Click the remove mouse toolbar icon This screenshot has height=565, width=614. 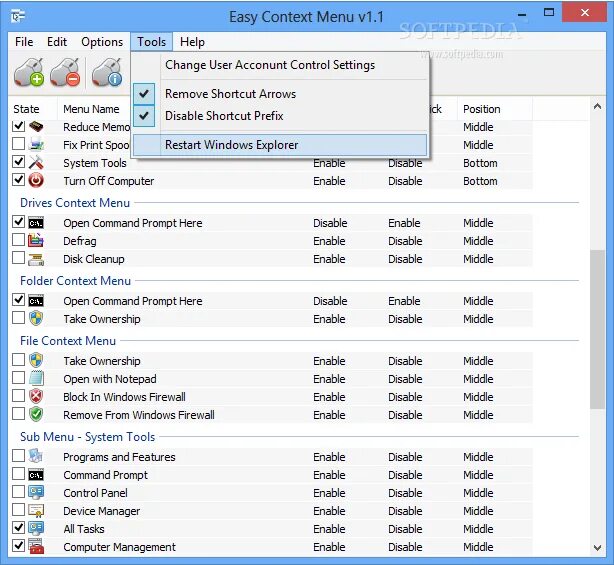click(65, 72)
